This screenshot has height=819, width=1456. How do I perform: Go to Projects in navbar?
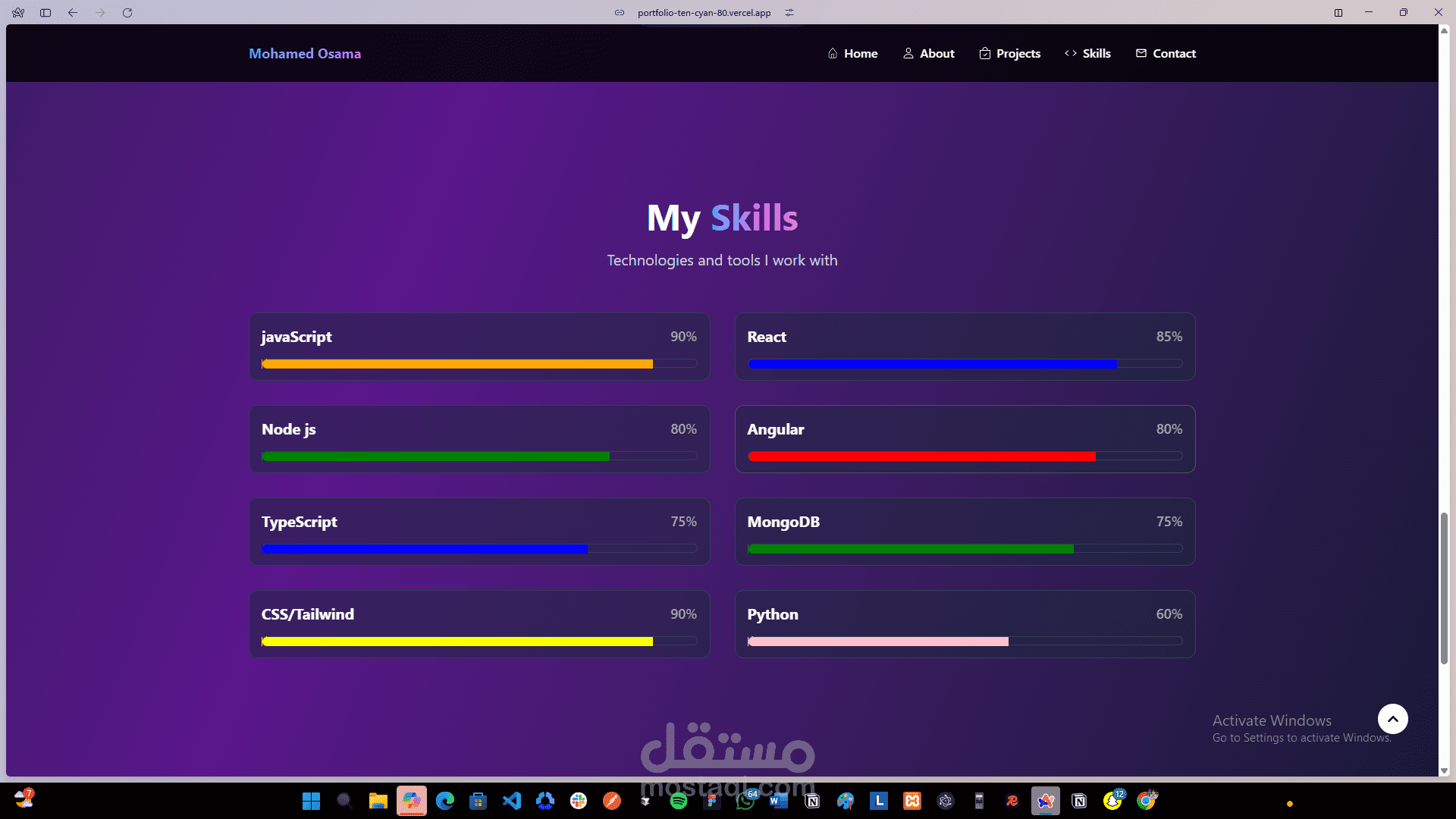tap(1009, 54)
